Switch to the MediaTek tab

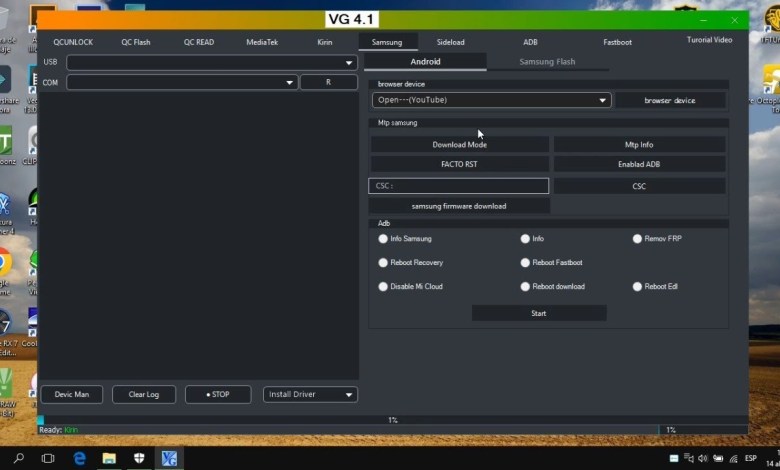coord(262,42)
